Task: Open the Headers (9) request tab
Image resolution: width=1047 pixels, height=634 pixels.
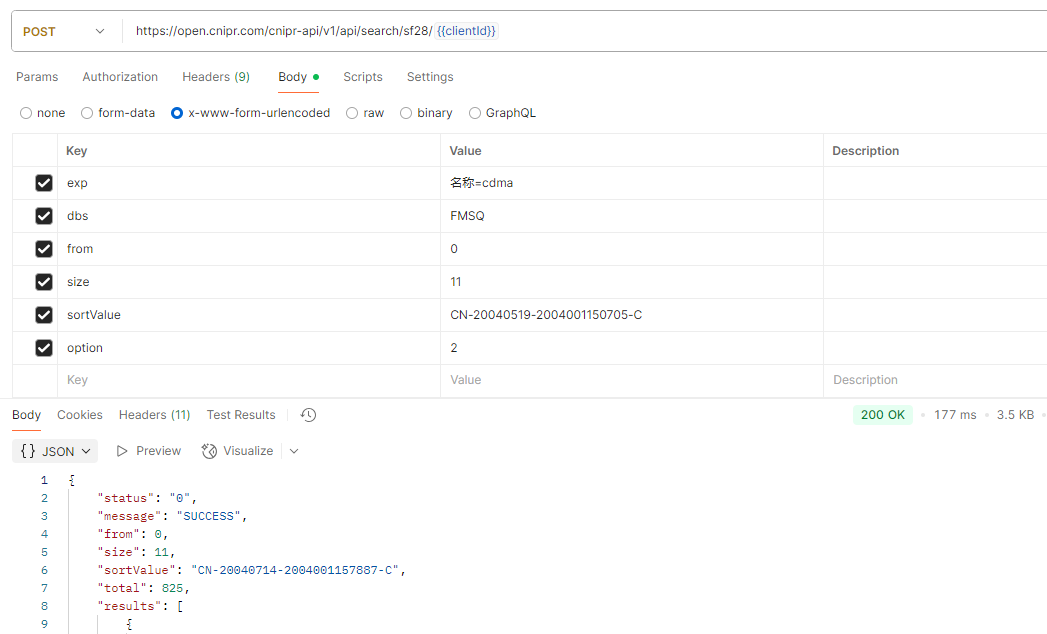Action: coord(216,77)
